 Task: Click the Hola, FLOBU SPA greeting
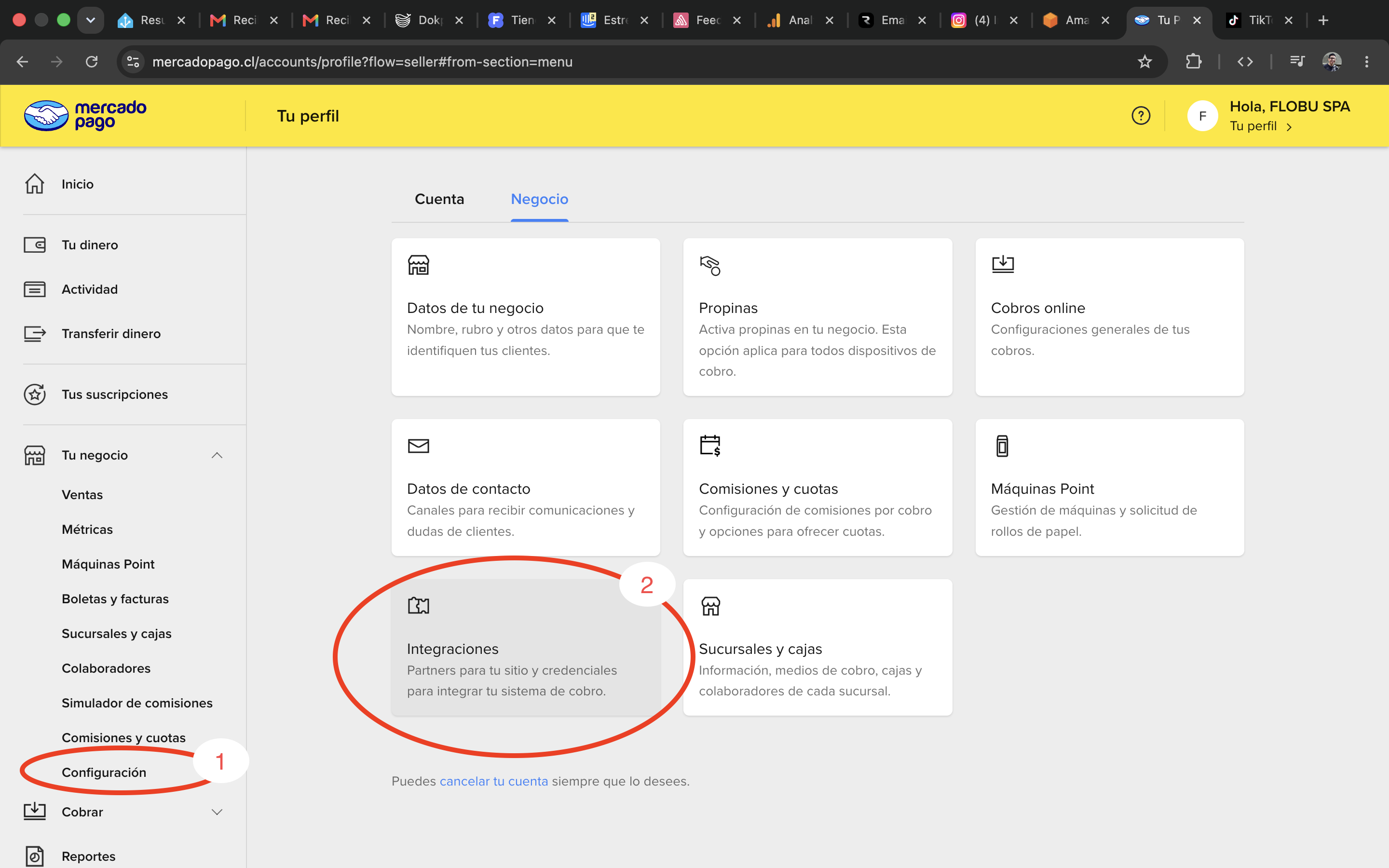[x=1290, y=106]
